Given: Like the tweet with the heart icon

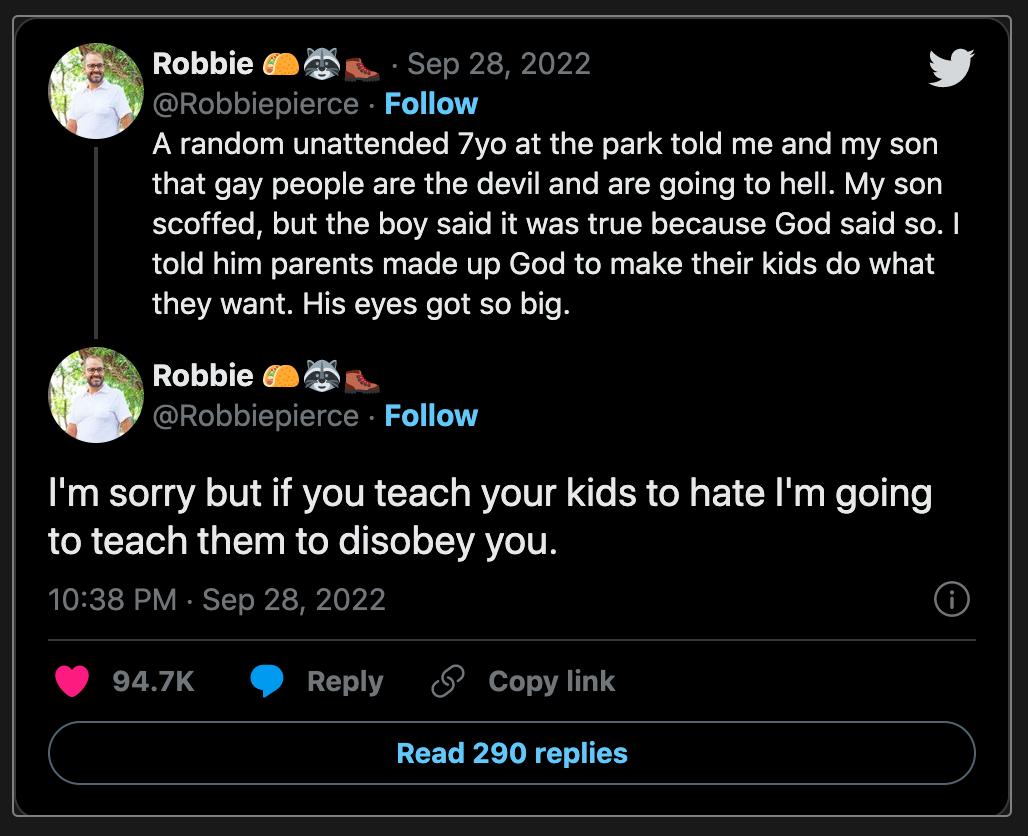Looking at the screenshot, I should pyautogui.click(x=69, y=681).
